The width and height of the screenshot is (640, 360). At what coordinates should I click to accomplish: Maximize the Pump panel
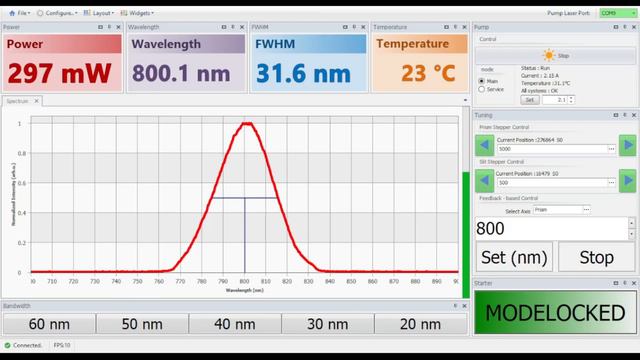coord(616,27)
